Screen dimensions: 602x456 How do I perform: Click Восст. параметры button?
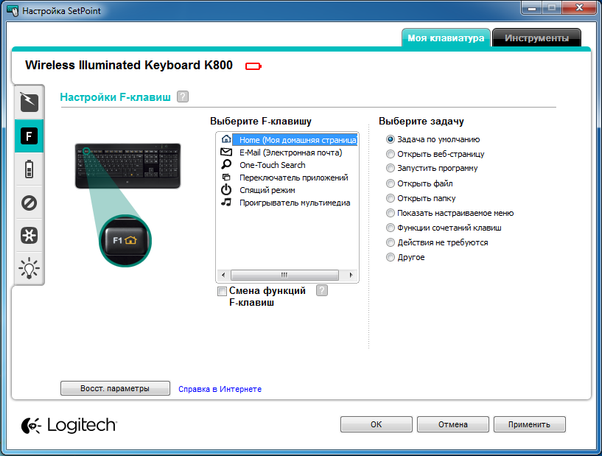tap(115, 388)
